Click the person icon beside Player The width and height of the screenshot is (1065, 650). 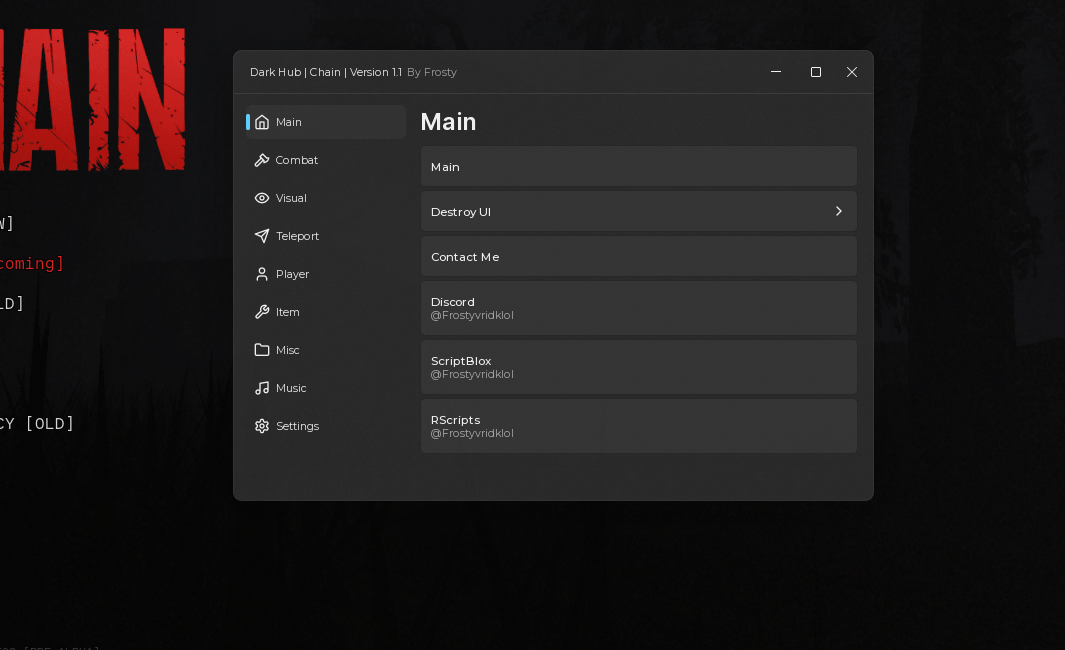[x=261, y=274]
